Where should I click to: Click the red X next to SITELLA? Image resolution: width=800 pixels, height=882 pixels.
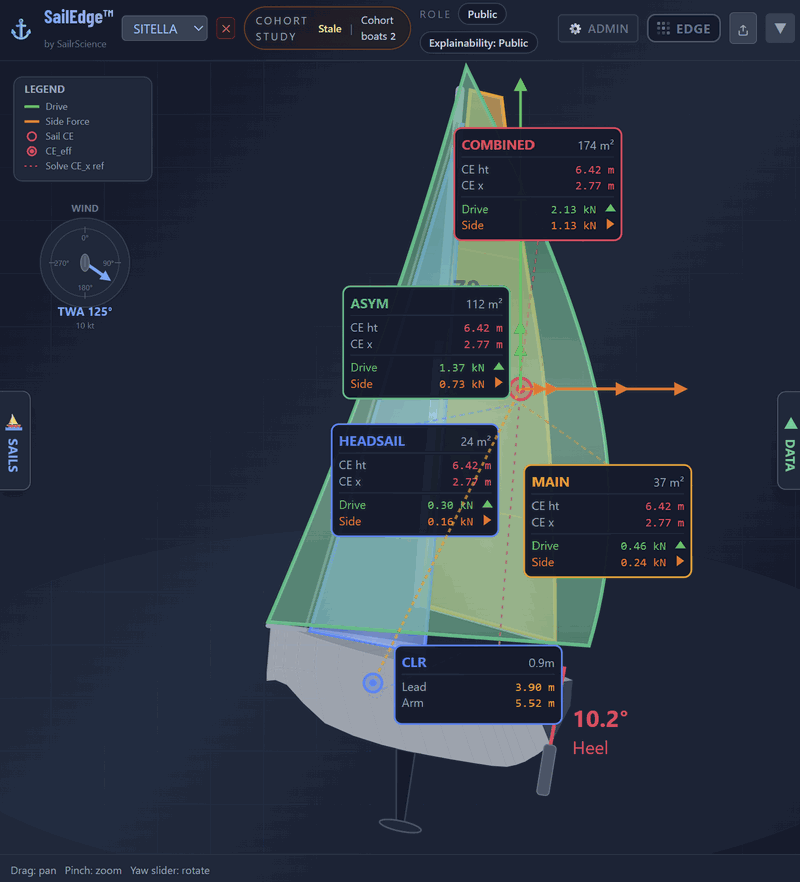point(226,29)
